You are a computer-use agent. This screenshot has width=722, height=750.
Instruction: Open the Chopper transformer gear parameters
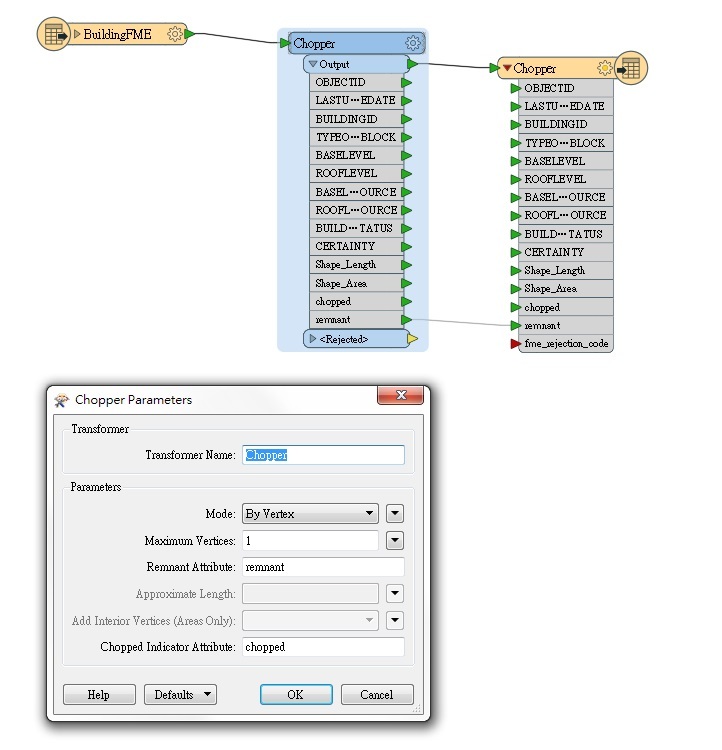[413, 43]
